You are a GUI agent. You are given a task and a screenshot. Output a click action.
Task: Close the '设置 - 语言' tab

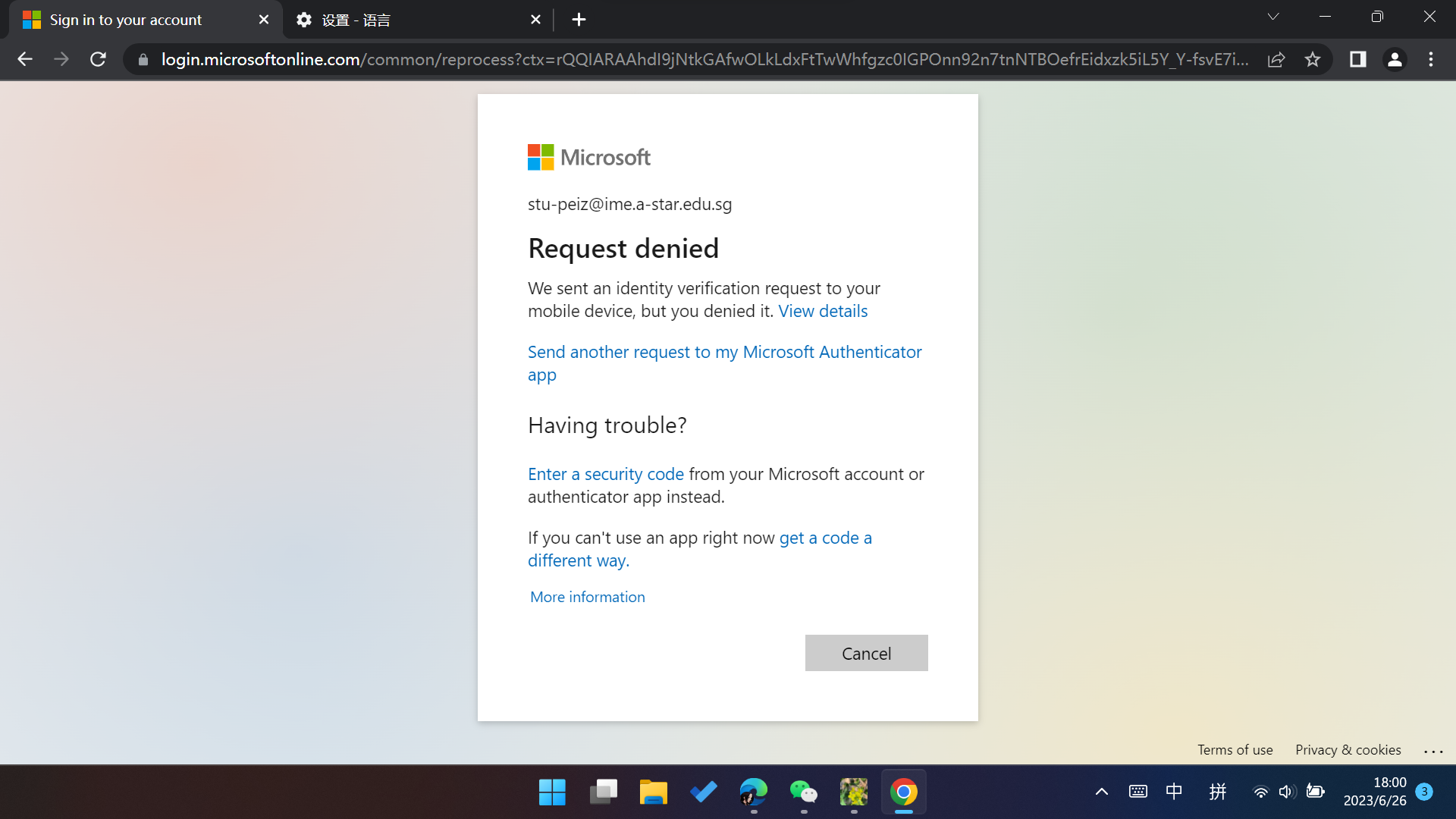point(535,20)
